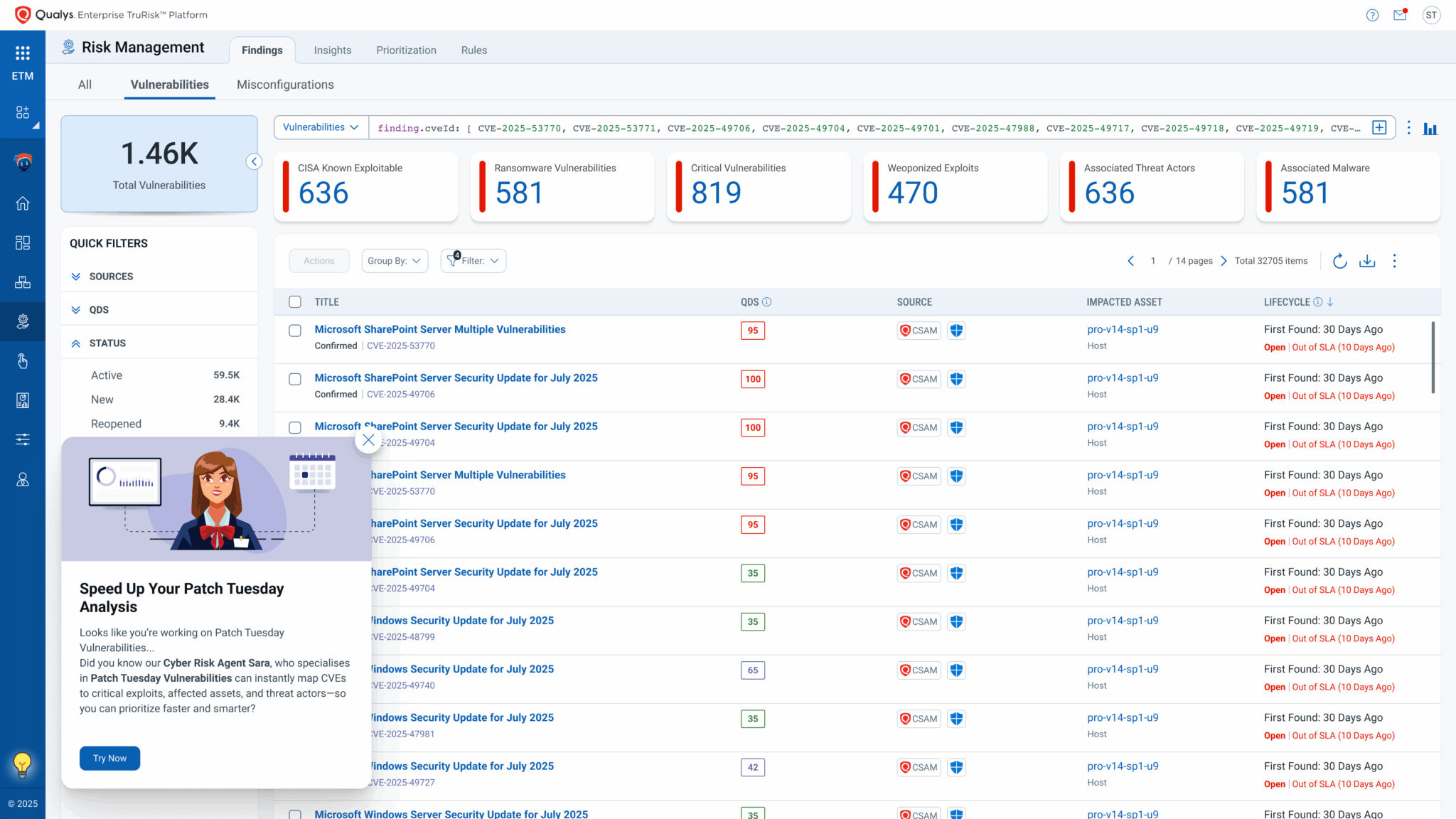
Task: Open the pro-v14-sp1-u9 impacted asset link
Action: pos(1123,329)
